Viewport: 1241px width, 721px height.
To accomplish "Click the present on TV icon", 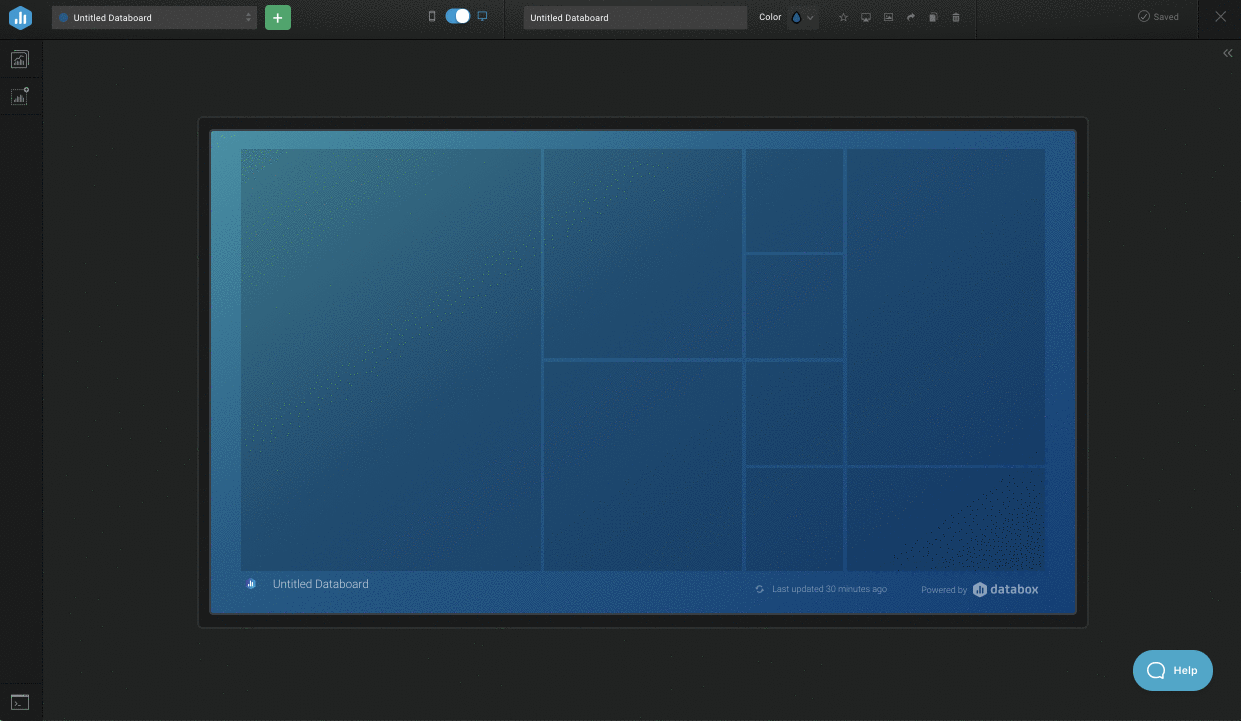I will pos(866,17).
